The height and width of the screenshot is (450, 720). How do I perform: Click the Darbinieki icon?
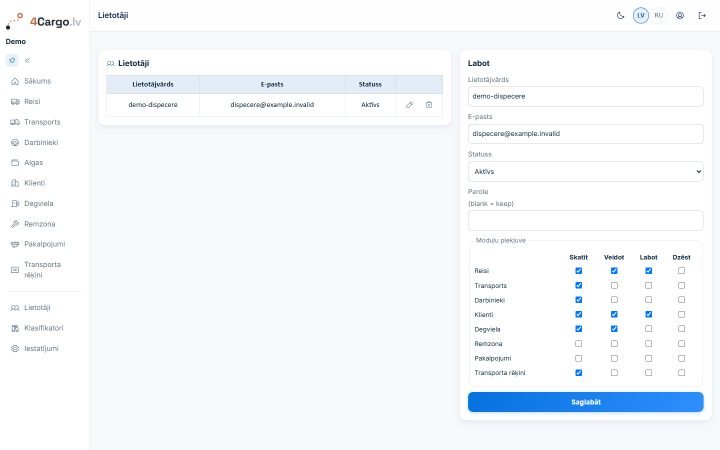pos(15,142)
